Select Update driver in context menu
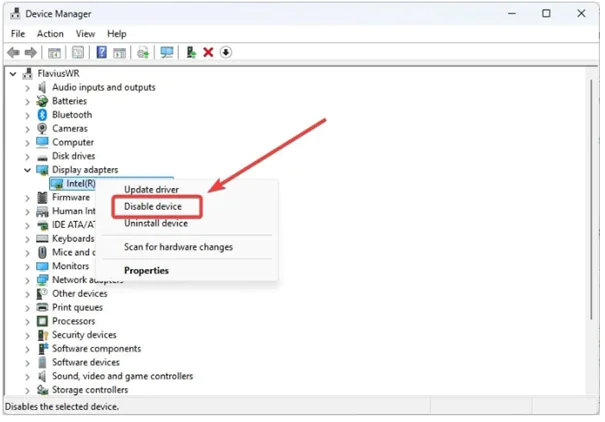This screenshot has width=605, height=422. 151,190
